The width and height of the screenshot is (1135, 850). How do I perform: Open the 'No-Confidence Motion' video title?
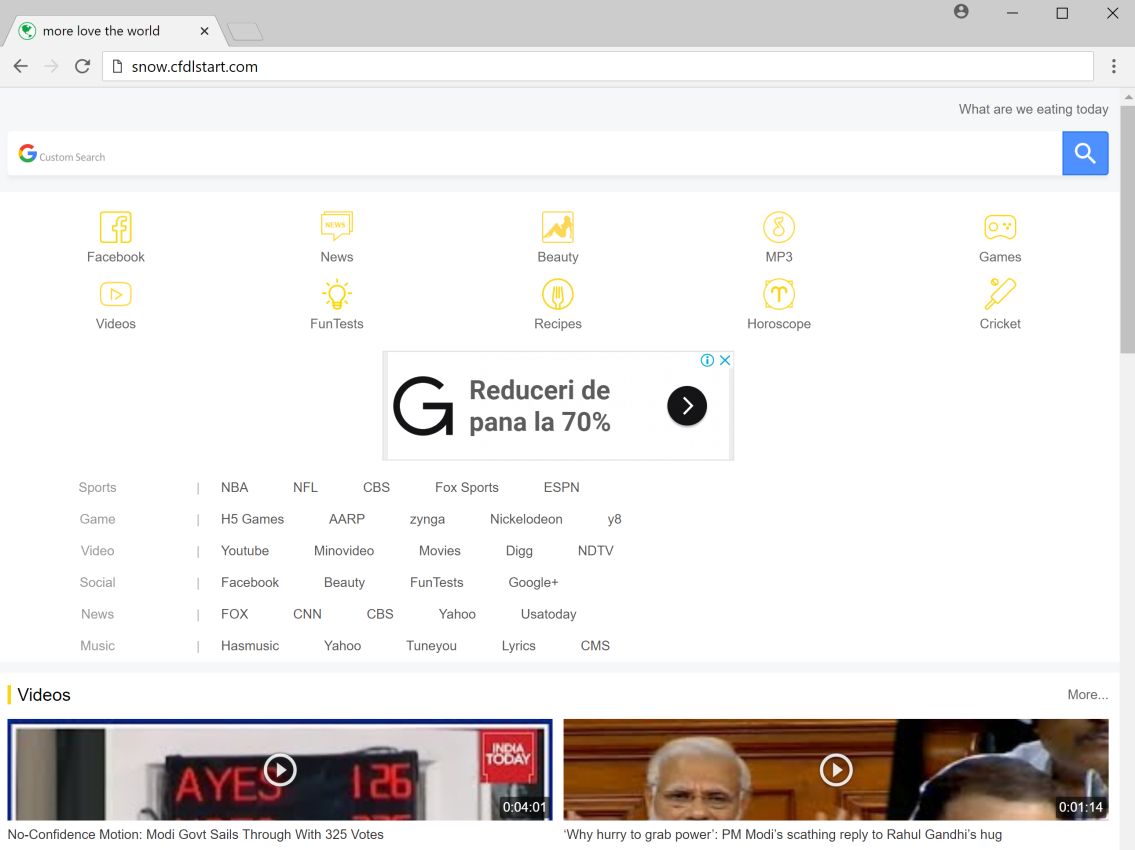(x=195, y=834)
